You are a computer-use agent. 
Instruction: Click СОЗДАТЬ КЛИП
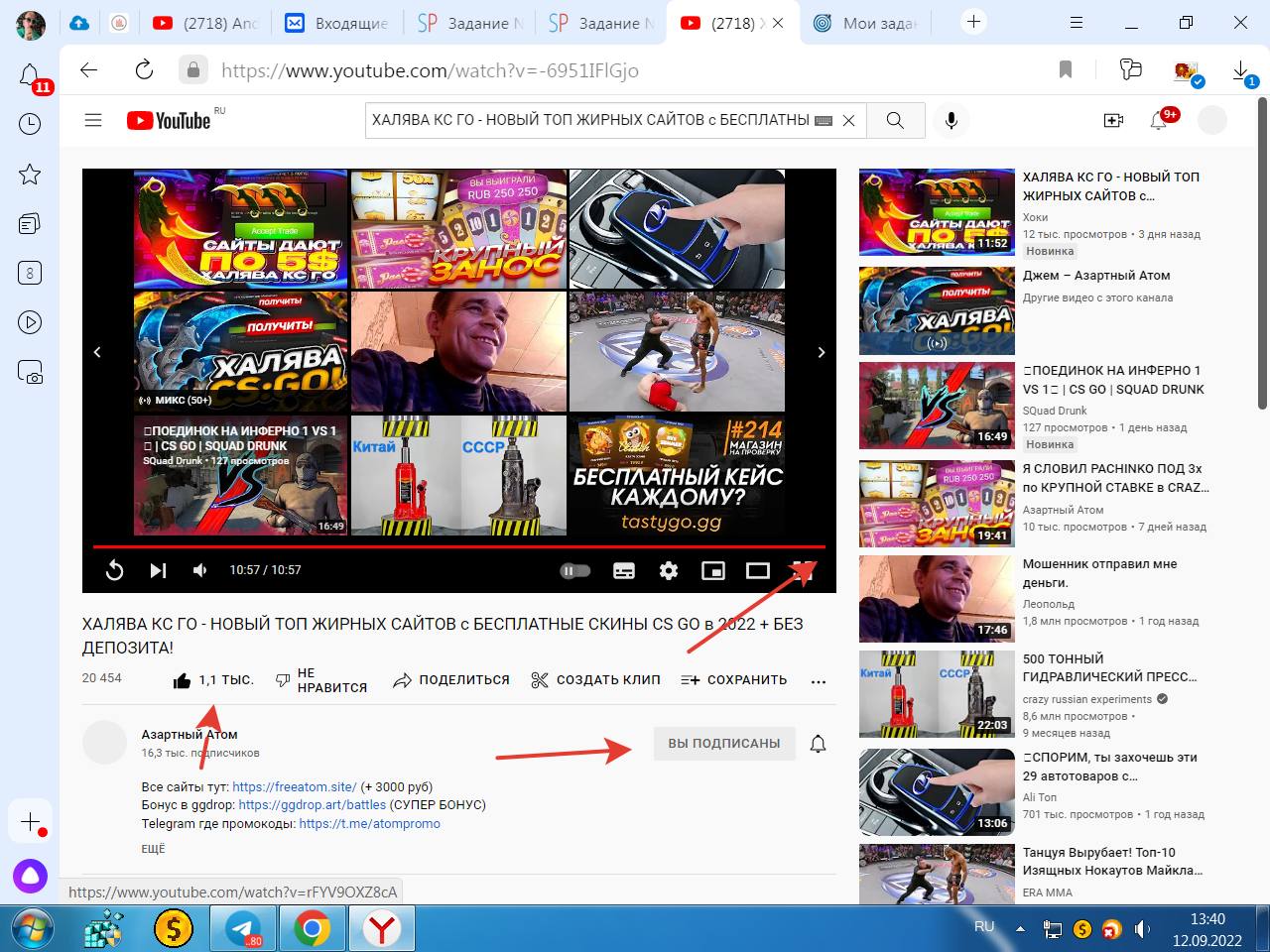[x=596, y=680]
